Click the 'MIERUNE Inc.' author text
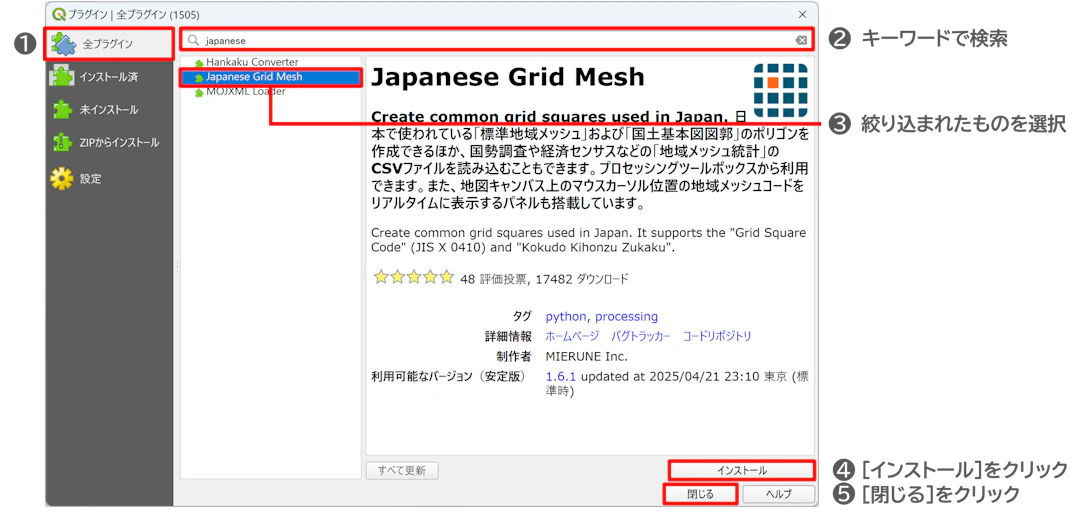The height and width of the screenshot is (520, 1080). tap(586, 357)
